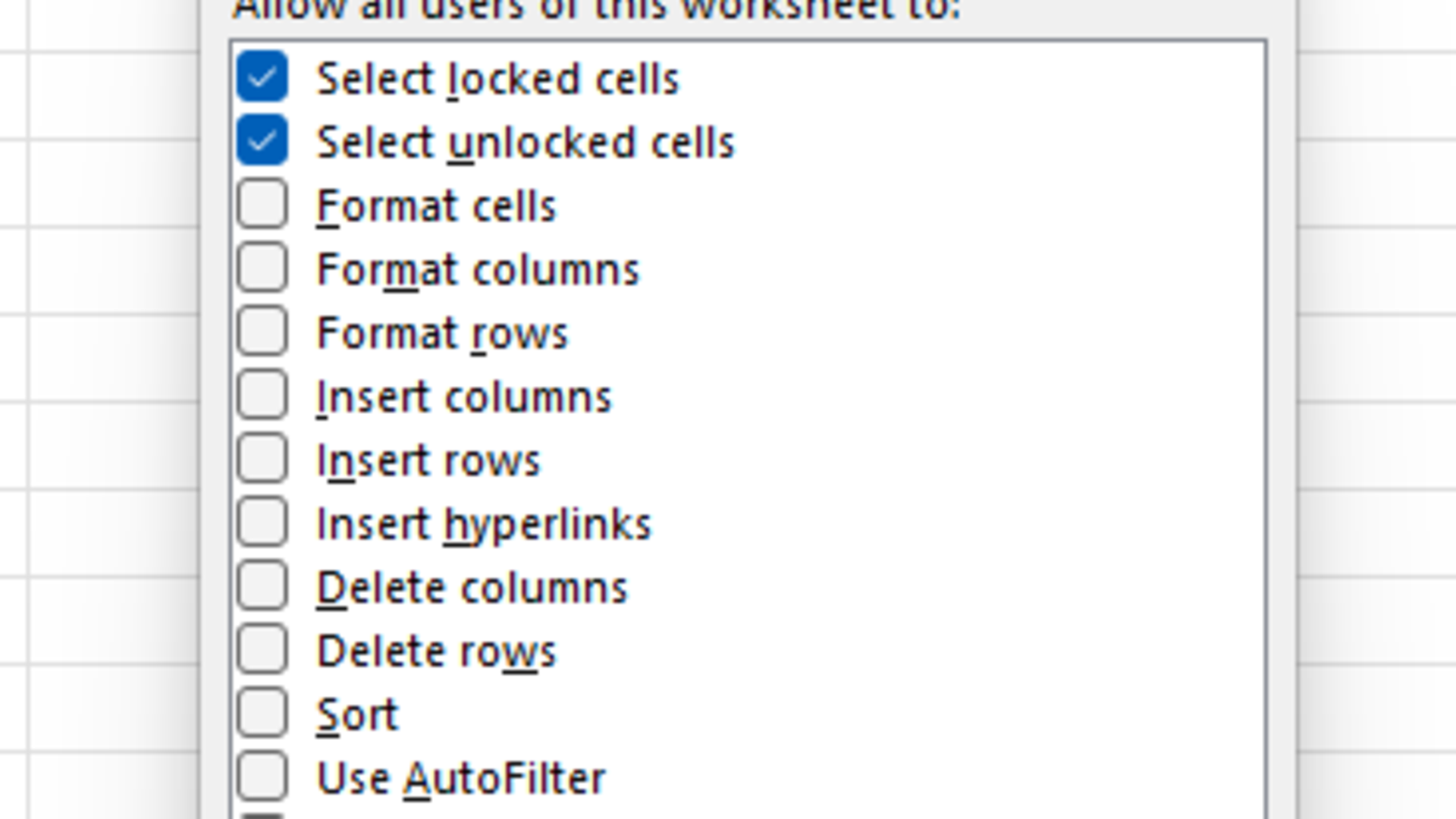This screenshot has width=1456, height=819.
Task: Allow Insert columns via its checkbox
Action: (x=262, y=395)
